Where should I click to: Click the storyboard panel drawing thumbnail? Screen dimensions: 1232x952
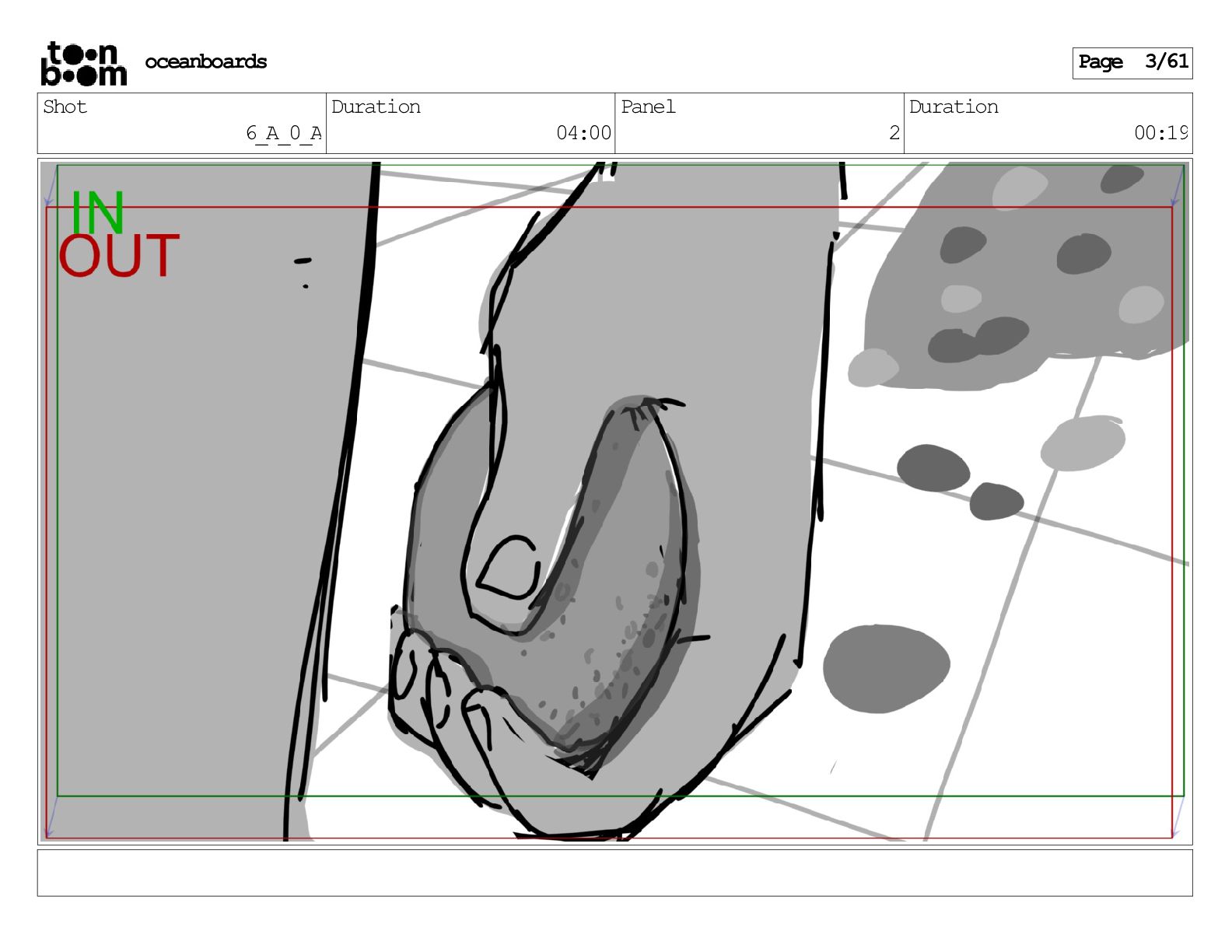pos(614,502)
